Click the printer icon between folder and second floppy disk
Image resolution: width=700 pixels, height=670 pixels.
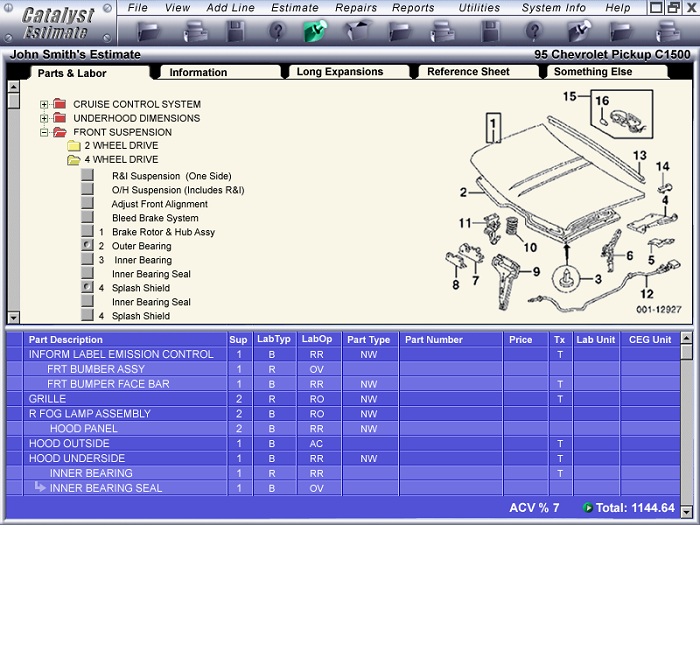click(x=442, y=32)
